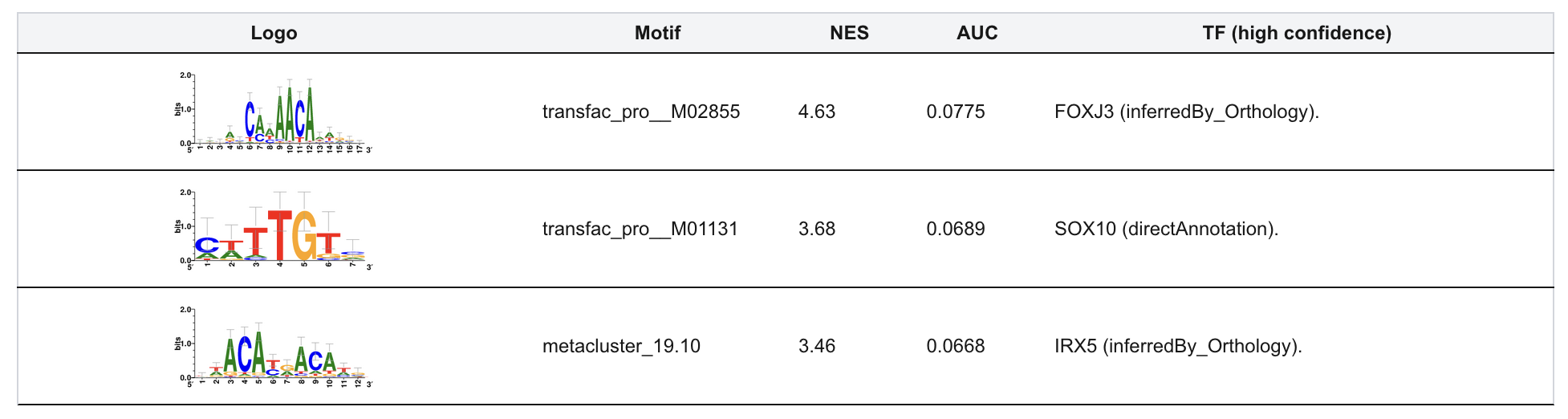Screen dimensions: 1568x419
Task: Select motif name metacluster_19.10
Action: tap(621, 346)
